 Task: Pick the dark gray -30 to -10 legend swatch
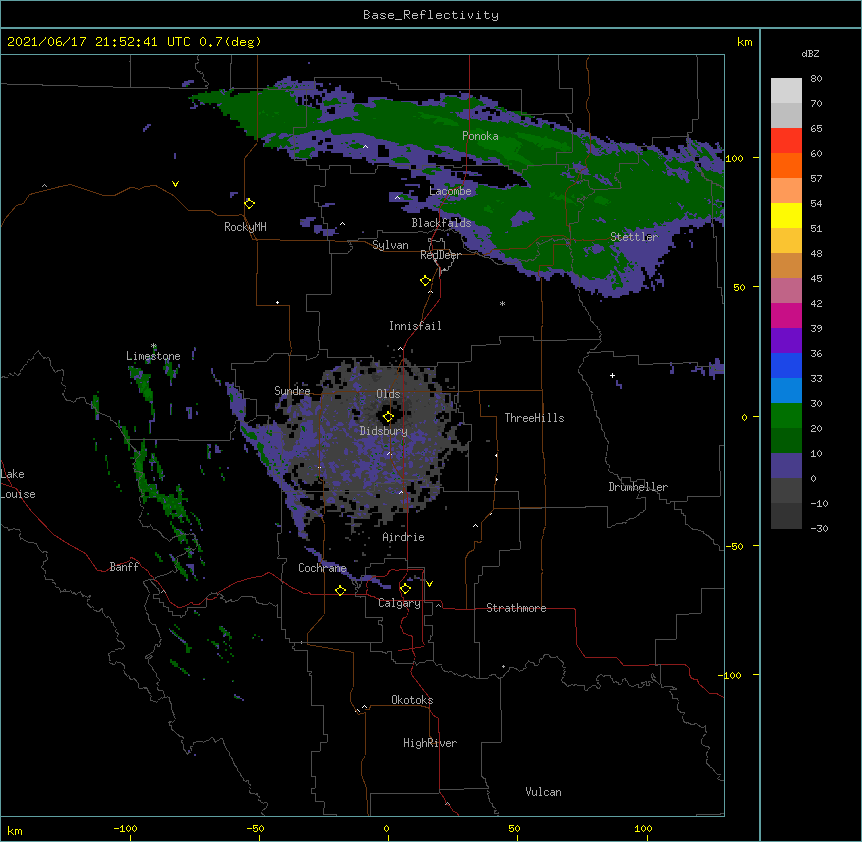(x=786, y=516)
